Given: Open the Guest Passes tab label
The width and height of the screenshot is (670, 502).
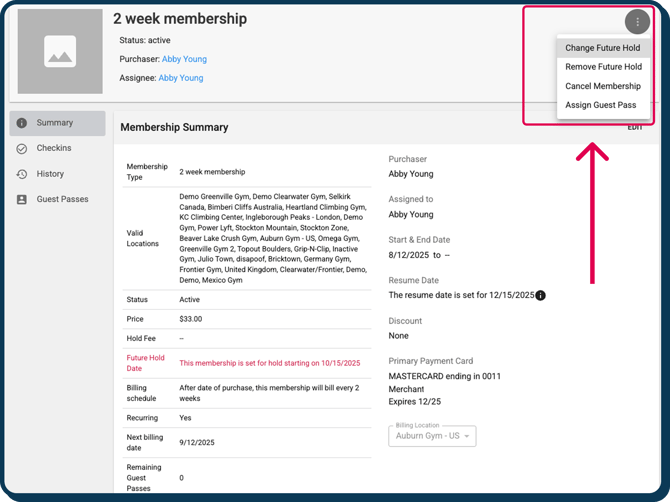Looking at the screenshot, I should pyautogui.click(x=62, y=199).
